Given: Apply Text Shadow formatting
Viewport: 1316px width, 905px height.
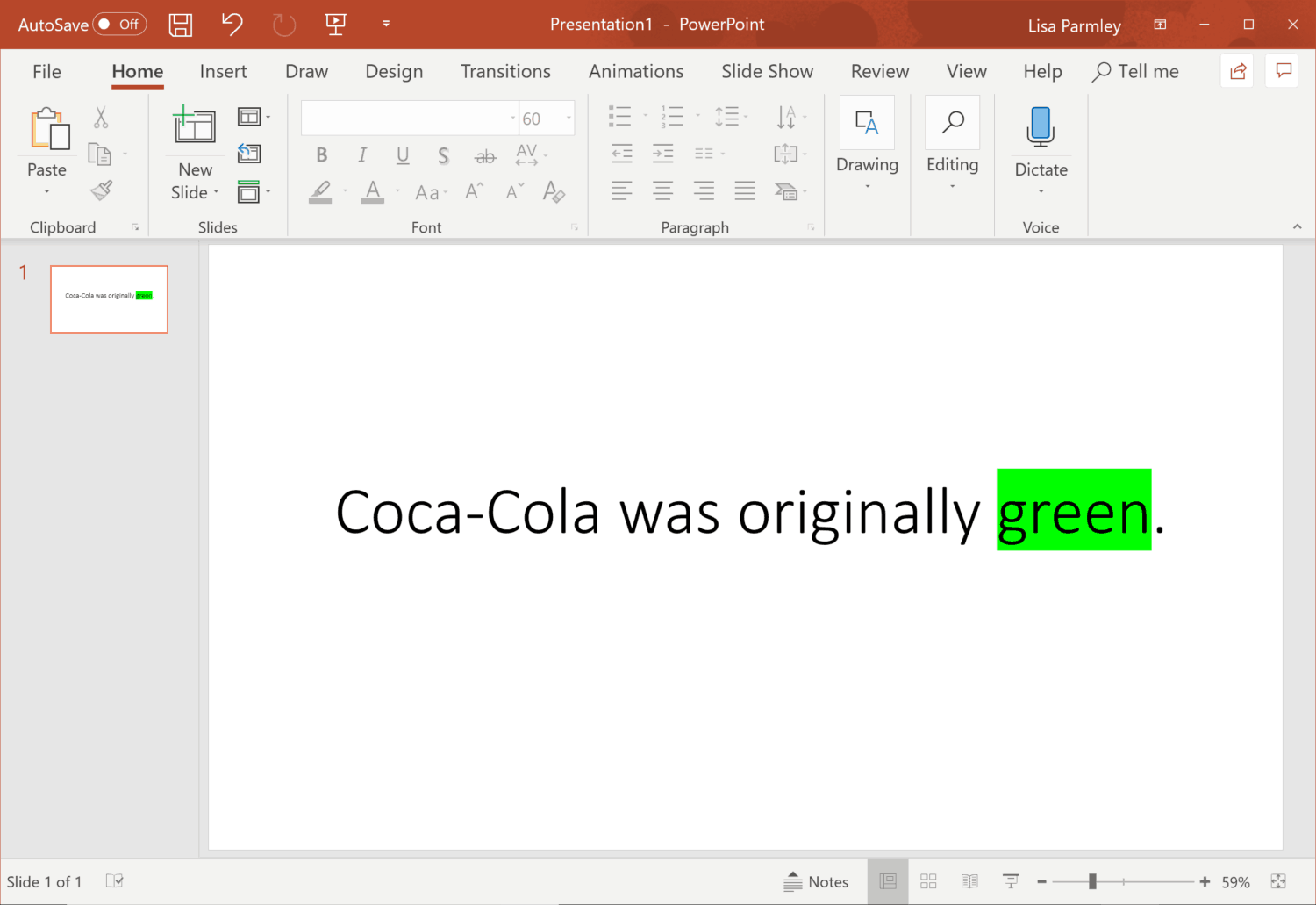Looking at the screenshot, I should pyautogui.click(x=443, y=155).
